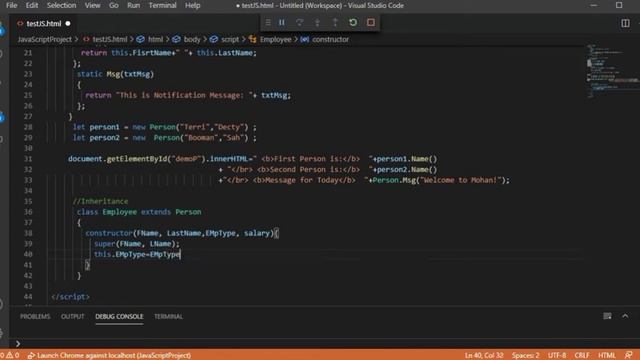Click the 'static Msg(txtMsg)' code line
The width and height of the screenshot is (640, 360).
pyautogui.click(x=116, y=74)
